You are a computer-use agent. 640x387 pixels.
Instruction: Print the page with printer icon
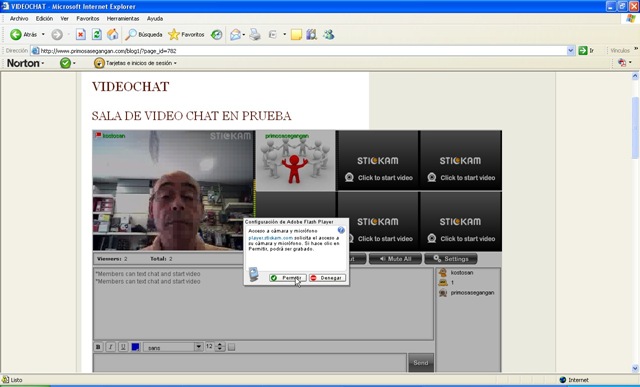click(255, 35)
